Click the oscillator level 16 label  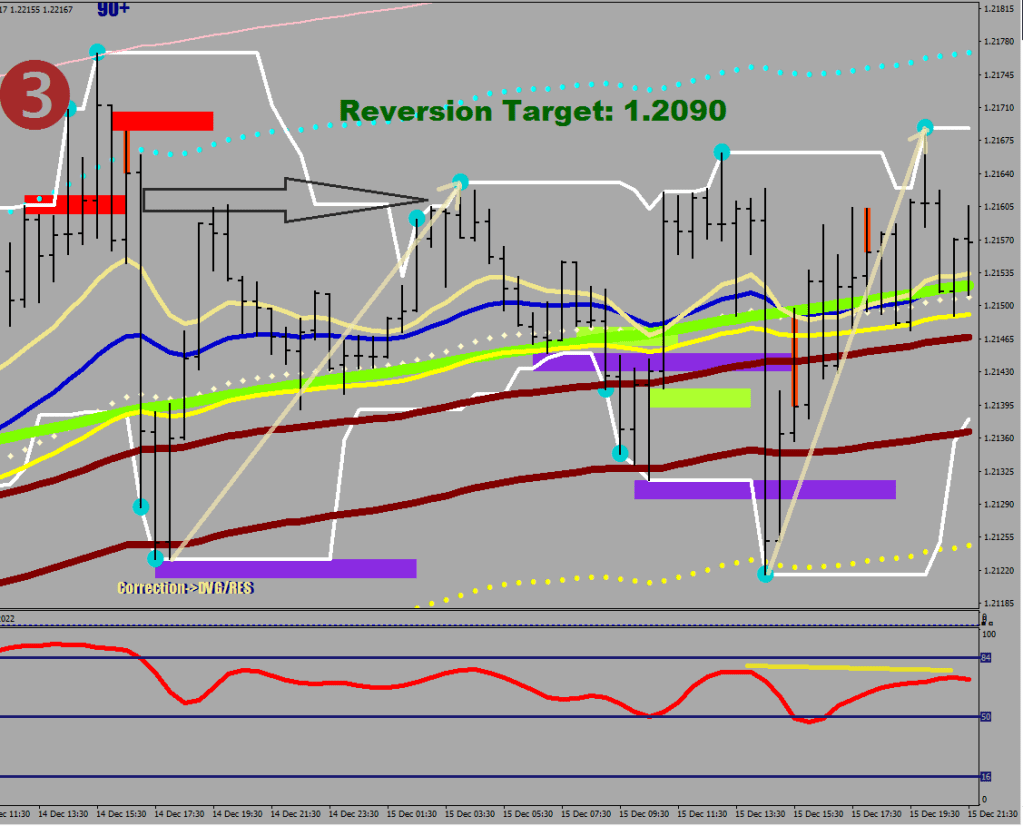(986, 777)
